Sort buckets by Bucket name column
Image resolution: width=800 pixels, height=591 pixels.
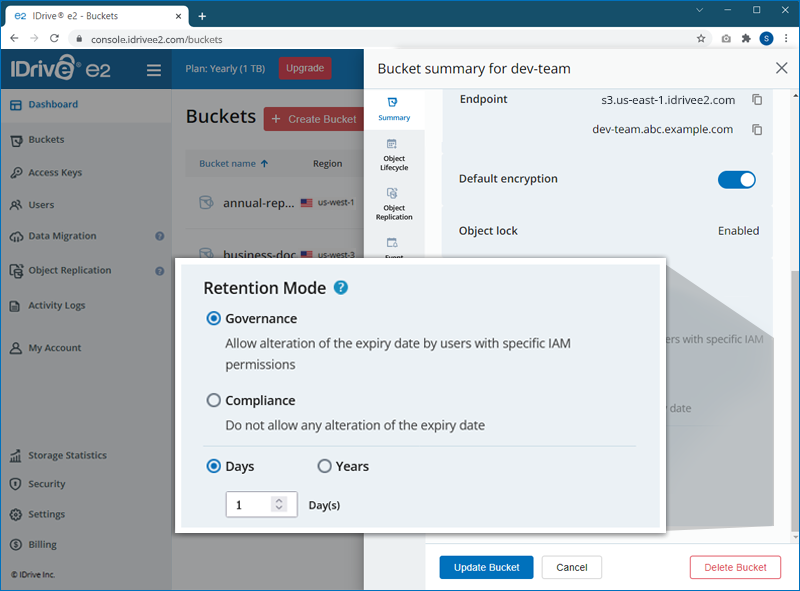tap(233, 164)
